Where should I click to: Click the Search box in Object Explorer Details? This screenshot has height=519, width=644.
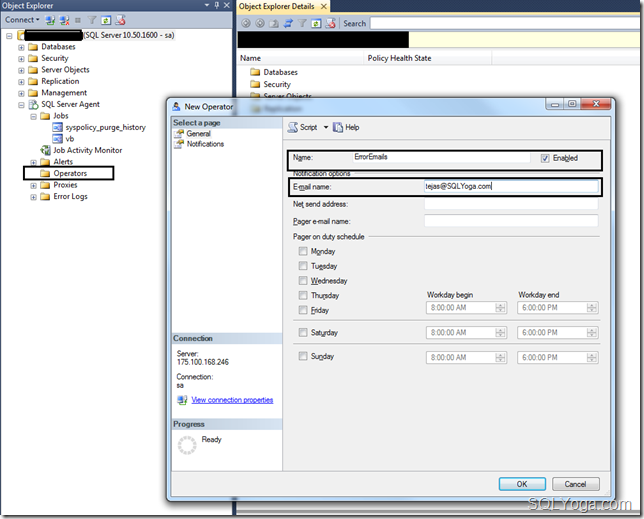point(506,23)
